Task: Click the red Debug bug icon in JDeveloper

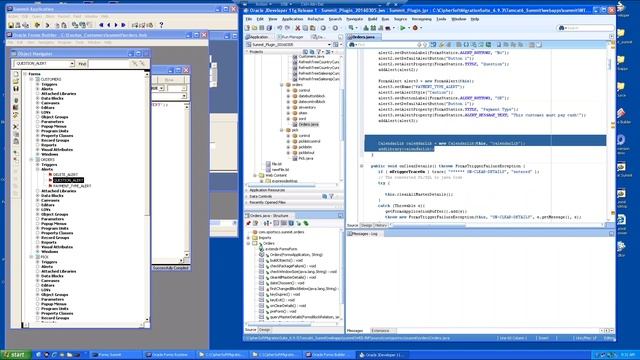Action: coord(415,28)
